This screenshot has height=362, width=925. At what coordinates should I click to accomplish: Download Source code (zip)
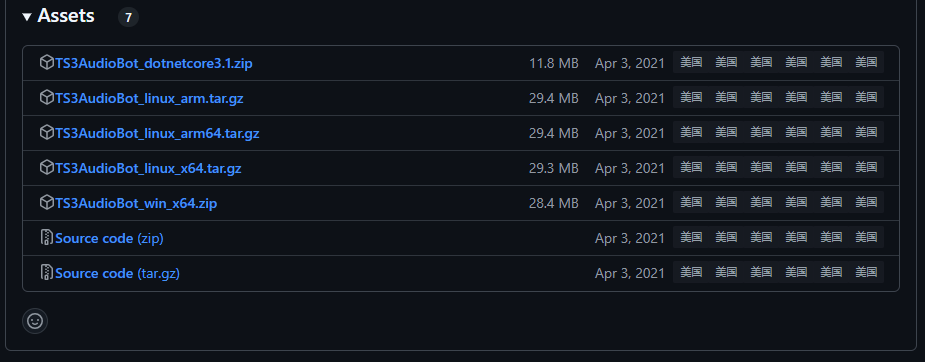coord(109,238)
